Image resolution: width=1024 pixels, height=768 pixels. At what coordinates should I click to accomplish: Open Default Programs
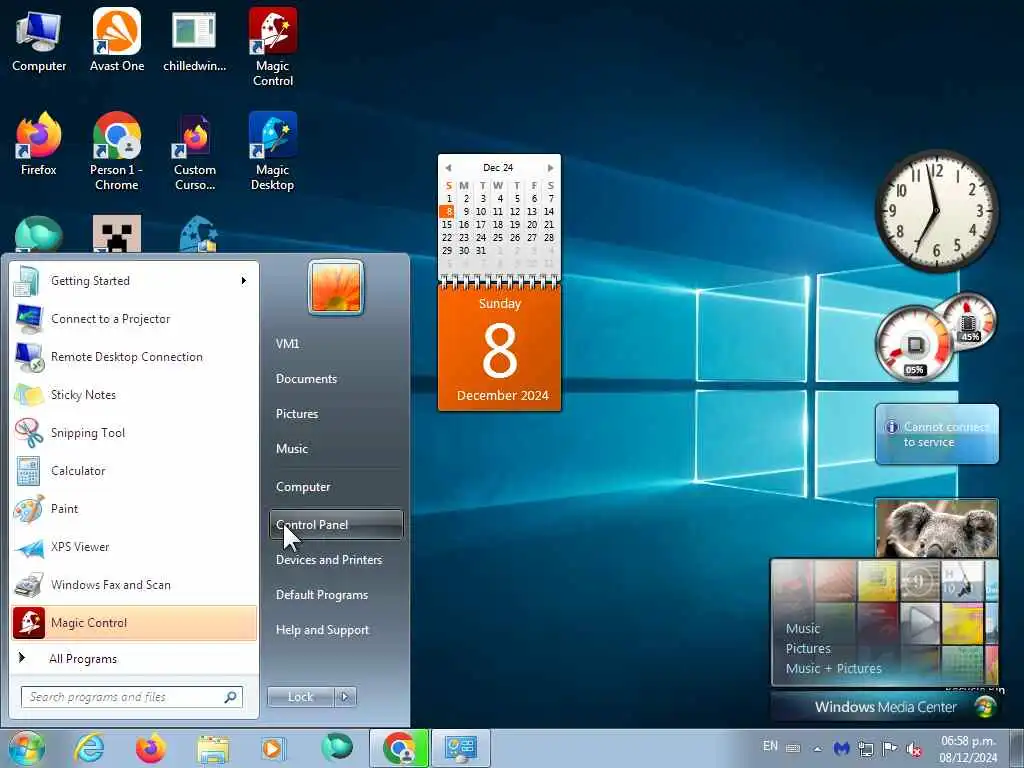click(x=336, y=595)
